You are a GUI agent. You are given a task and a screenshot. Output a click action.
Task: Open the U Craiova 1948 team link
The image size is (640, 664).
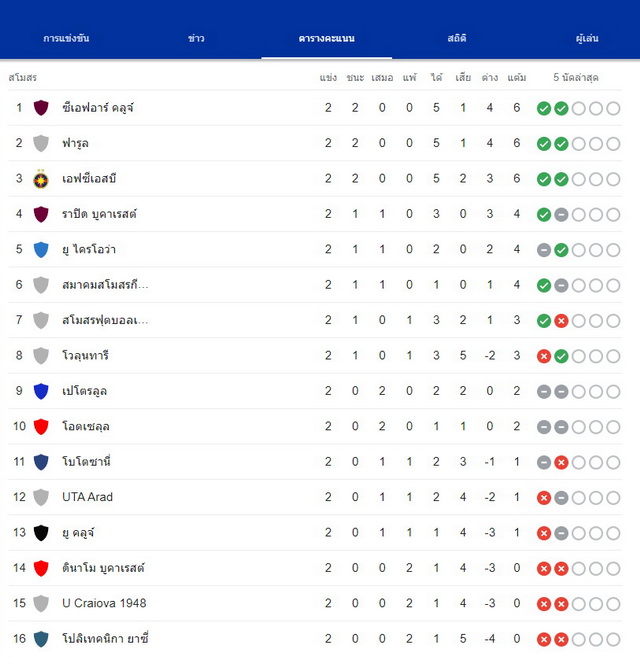(x=104, y=603)
